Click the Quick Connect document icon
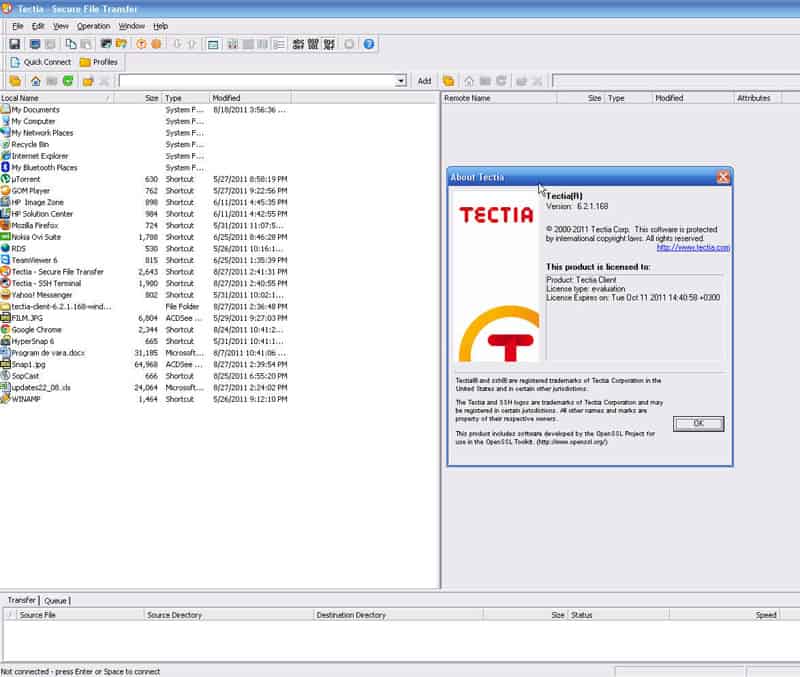800x677 pixels. coord(15,62)
